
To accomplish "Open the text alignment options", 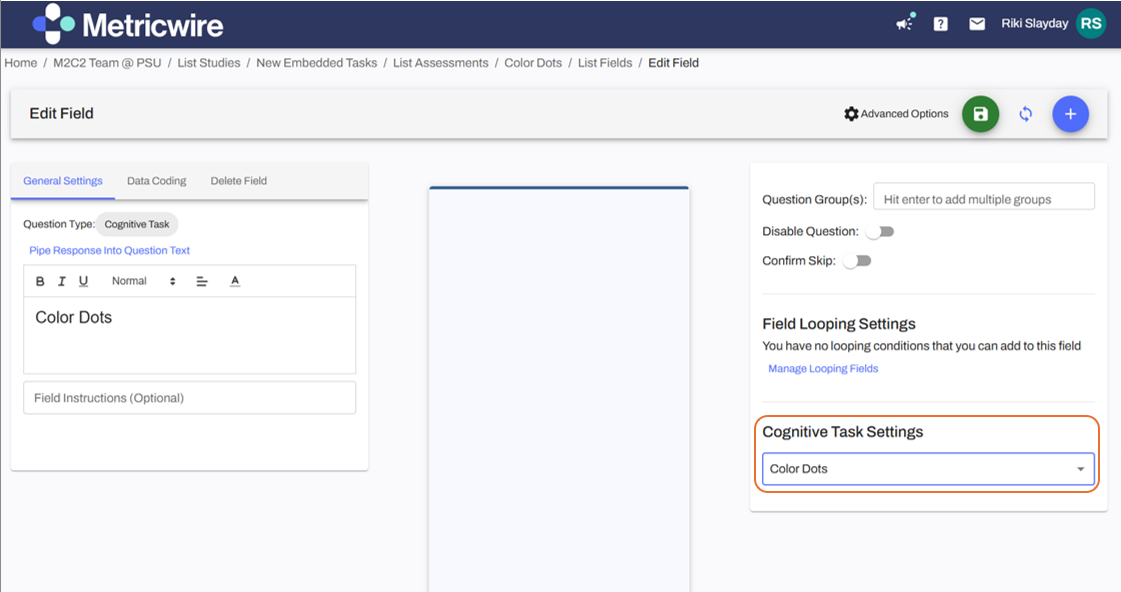I will [201, 281].
